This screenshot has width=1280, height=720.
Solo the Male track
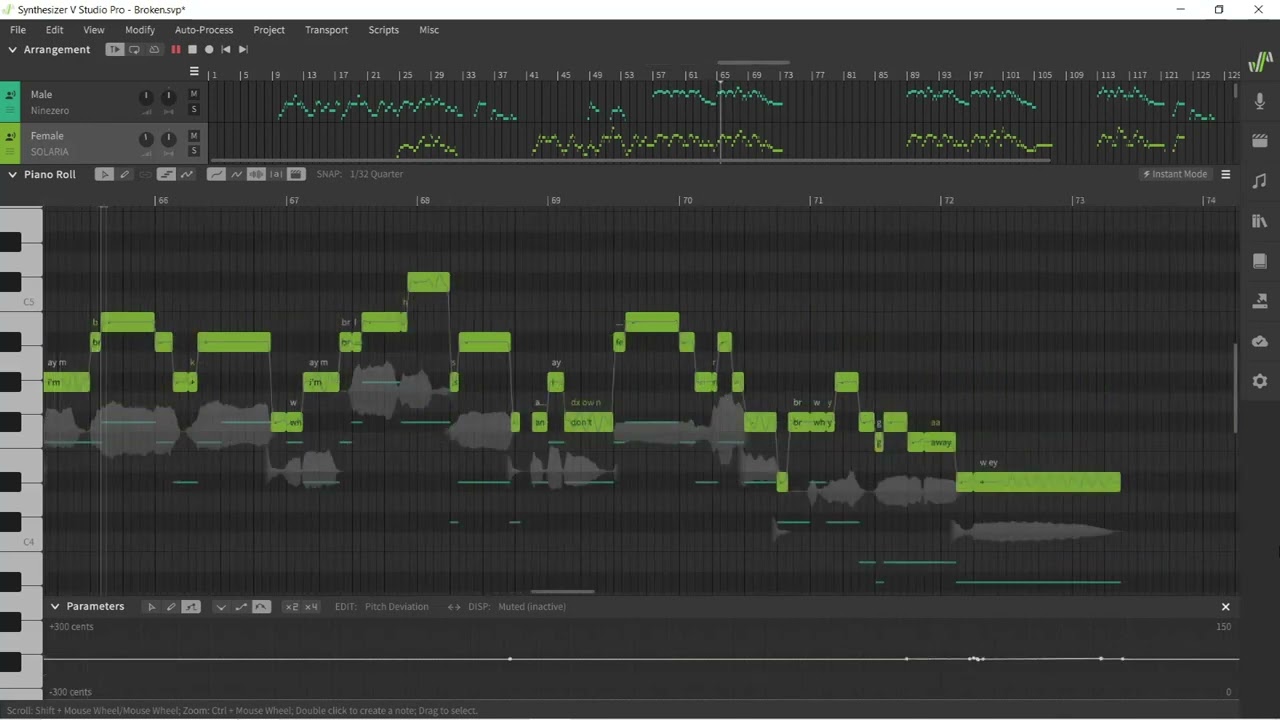tap(194, 109)
